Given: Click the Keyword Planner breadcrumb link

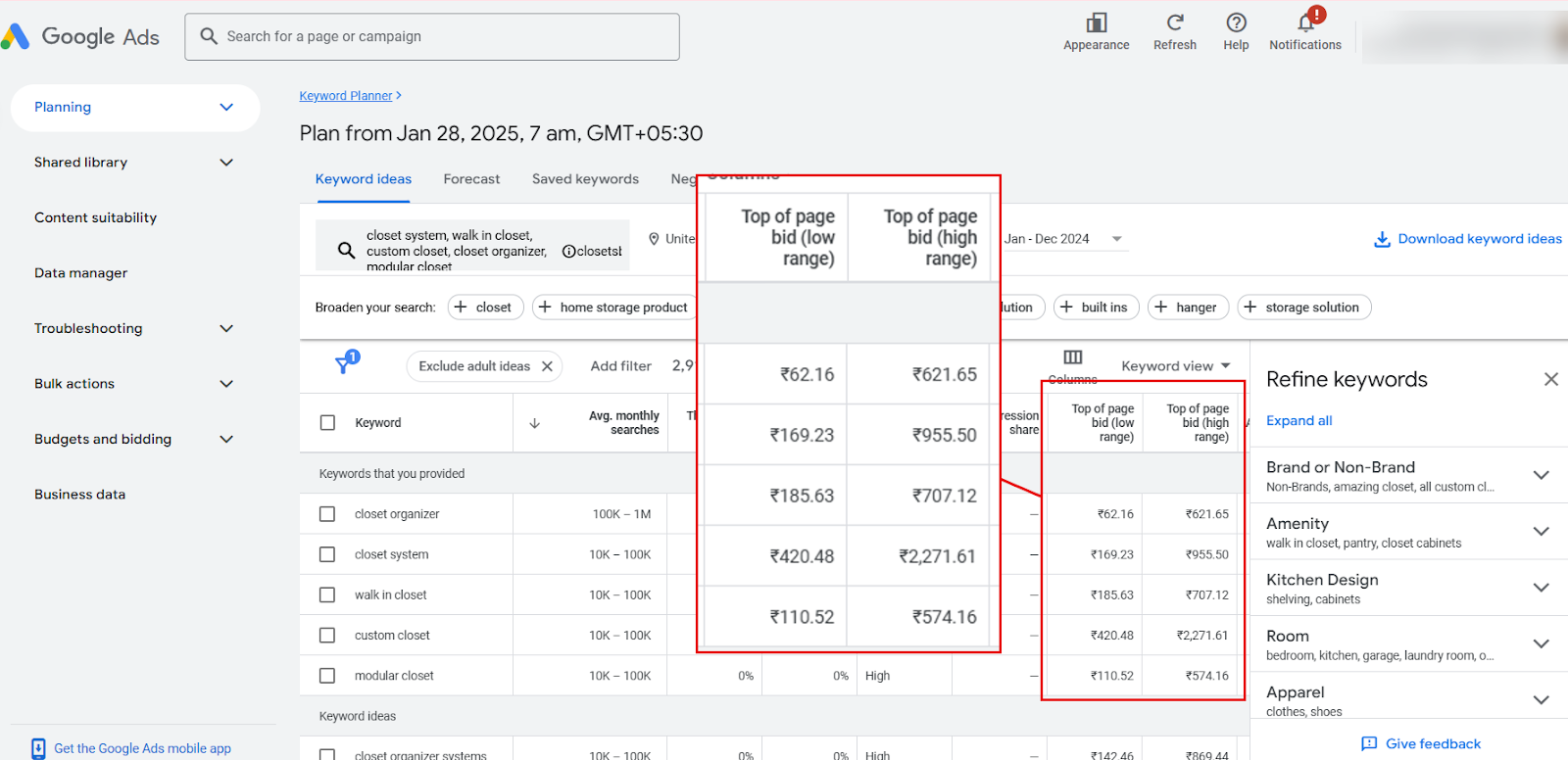Looking at the screenshot, I should (346, 96).
